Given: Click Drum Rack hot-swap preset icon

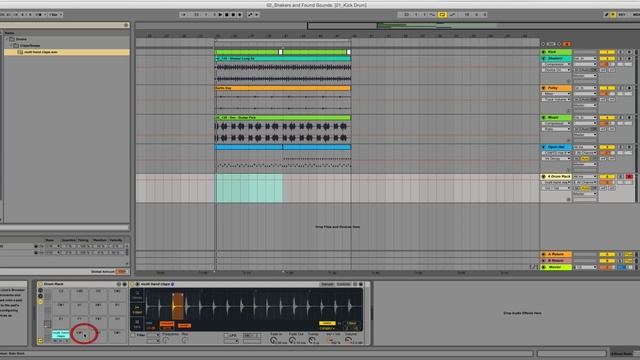Looking at the screenshot, I should 119,284.
